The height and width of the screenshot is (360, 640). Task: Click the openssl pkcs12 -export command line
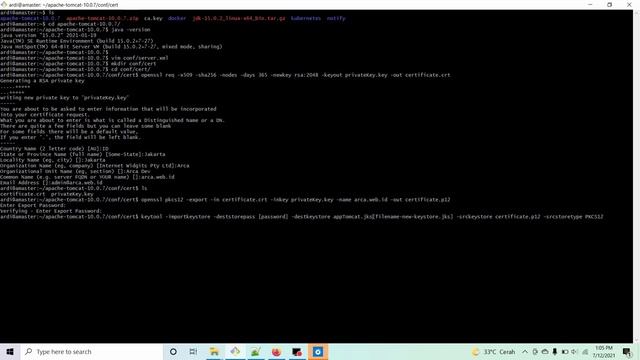[x=225, y=200]
